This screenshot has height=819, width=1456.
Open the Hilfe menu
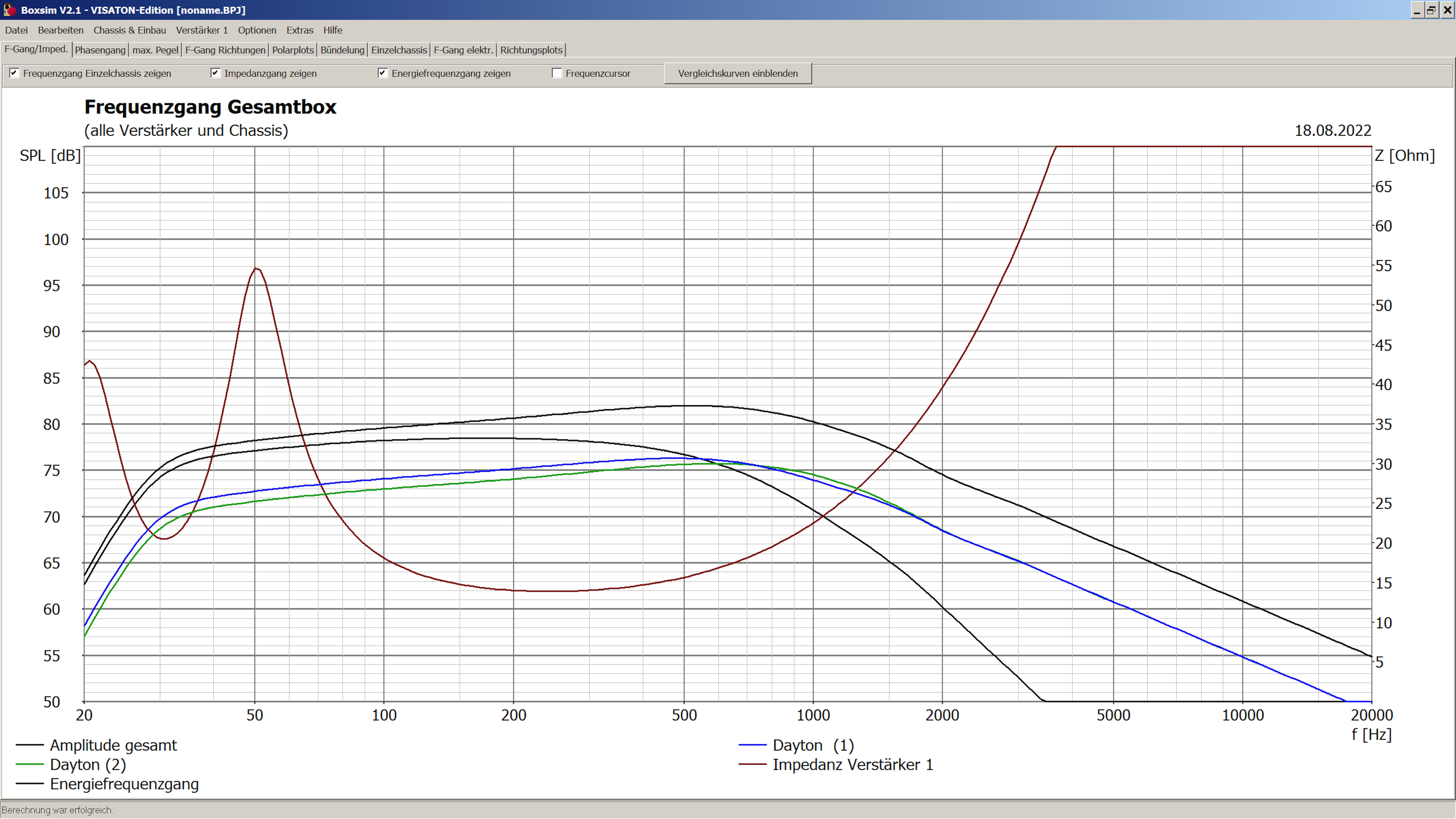[333, 30]
